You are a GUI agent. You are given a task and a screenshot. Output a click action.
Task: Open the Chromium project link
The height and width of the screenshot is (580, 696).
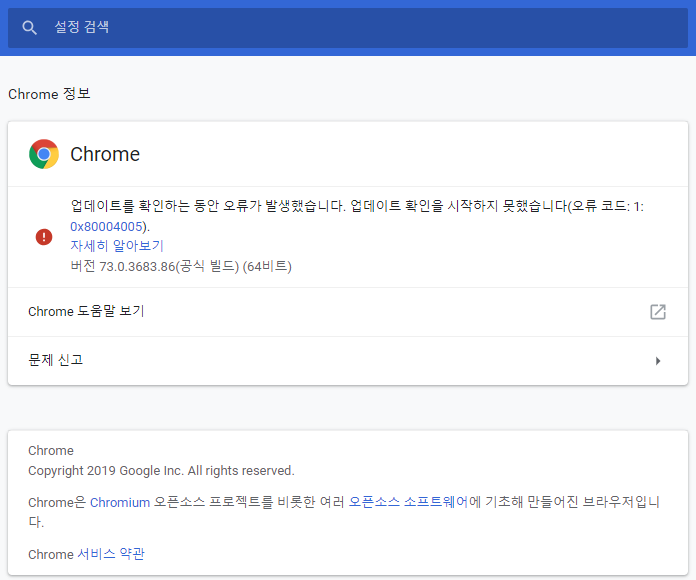(120, 502)
